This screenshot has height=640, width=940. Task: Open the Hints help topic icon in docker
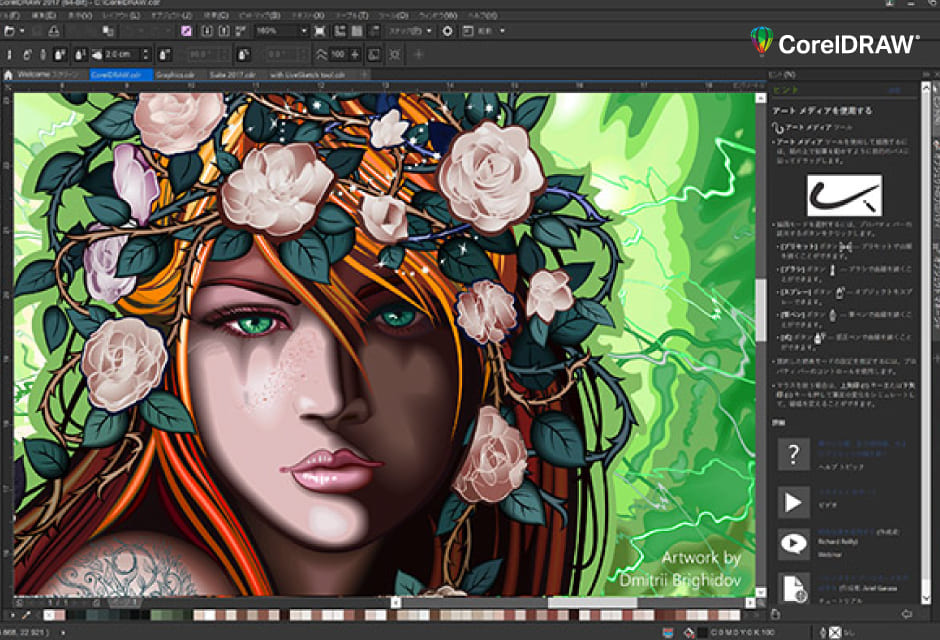coord(793,455)
